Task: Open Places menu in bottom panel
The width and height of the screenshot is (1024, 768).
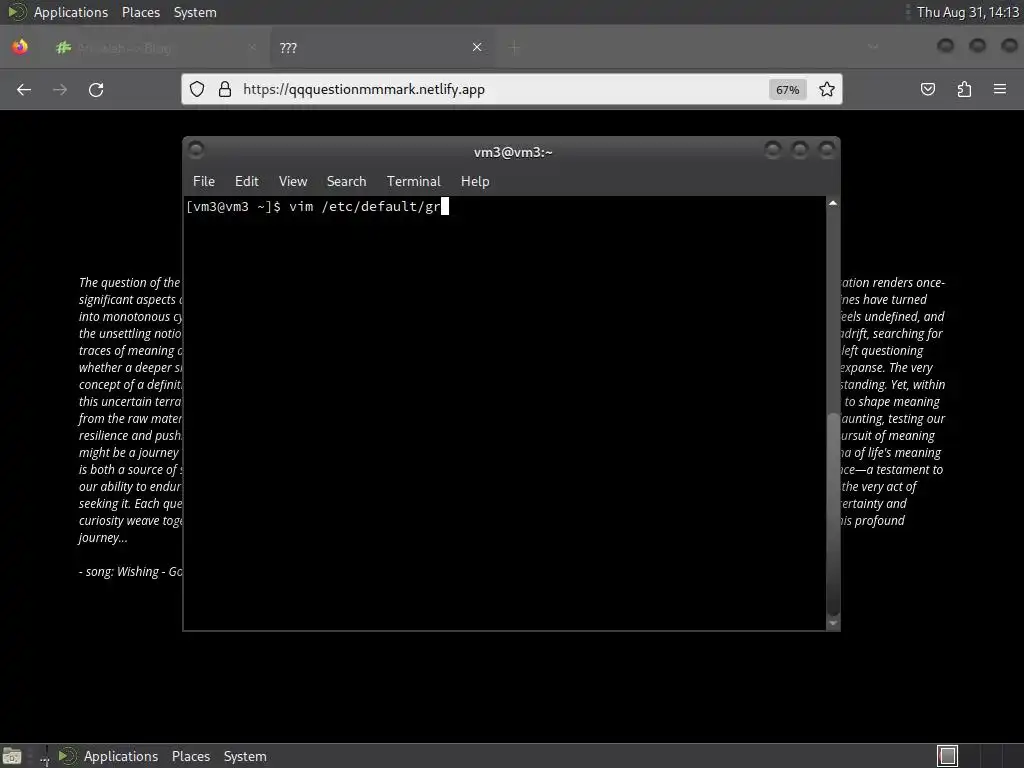Action: click(191, 756)
